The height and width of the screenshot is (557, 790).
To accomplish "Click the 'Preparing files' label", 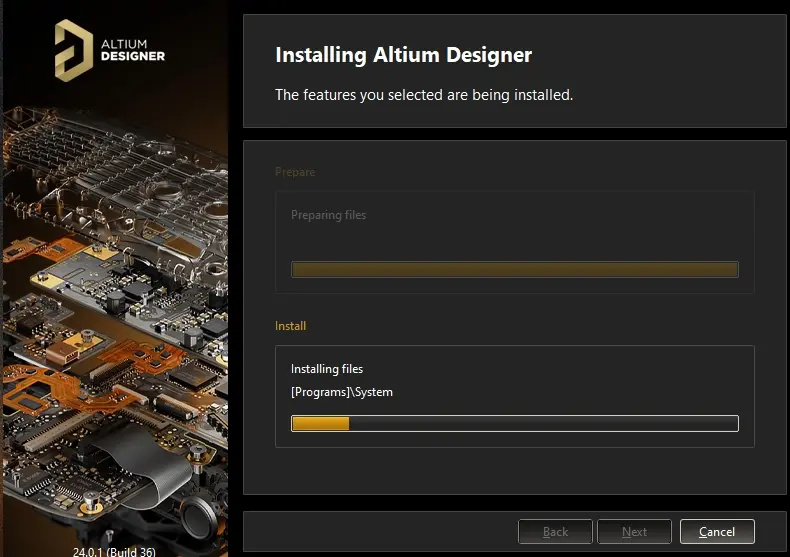I will [328, 215].
